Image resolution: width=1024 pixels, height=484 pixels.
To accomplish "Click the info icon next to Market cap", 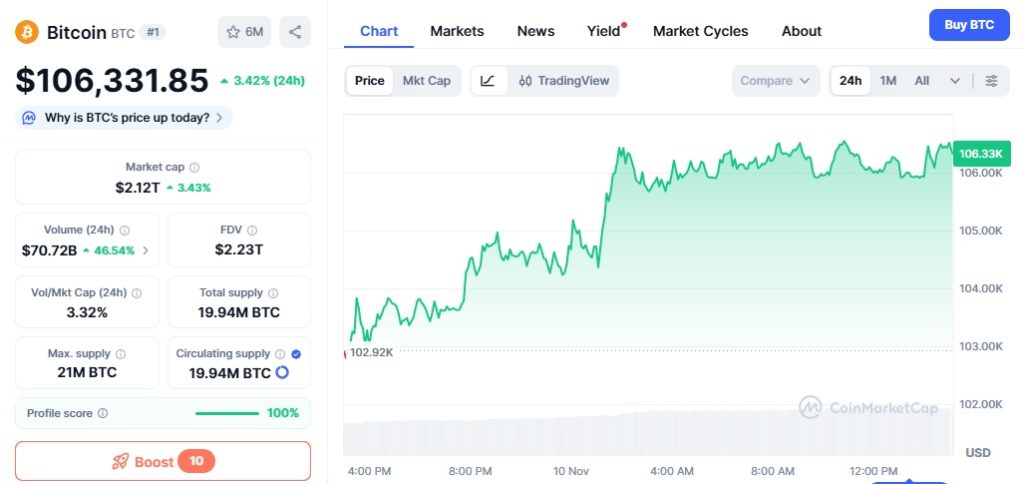I will pyautogui.click(x=194, y=168).
